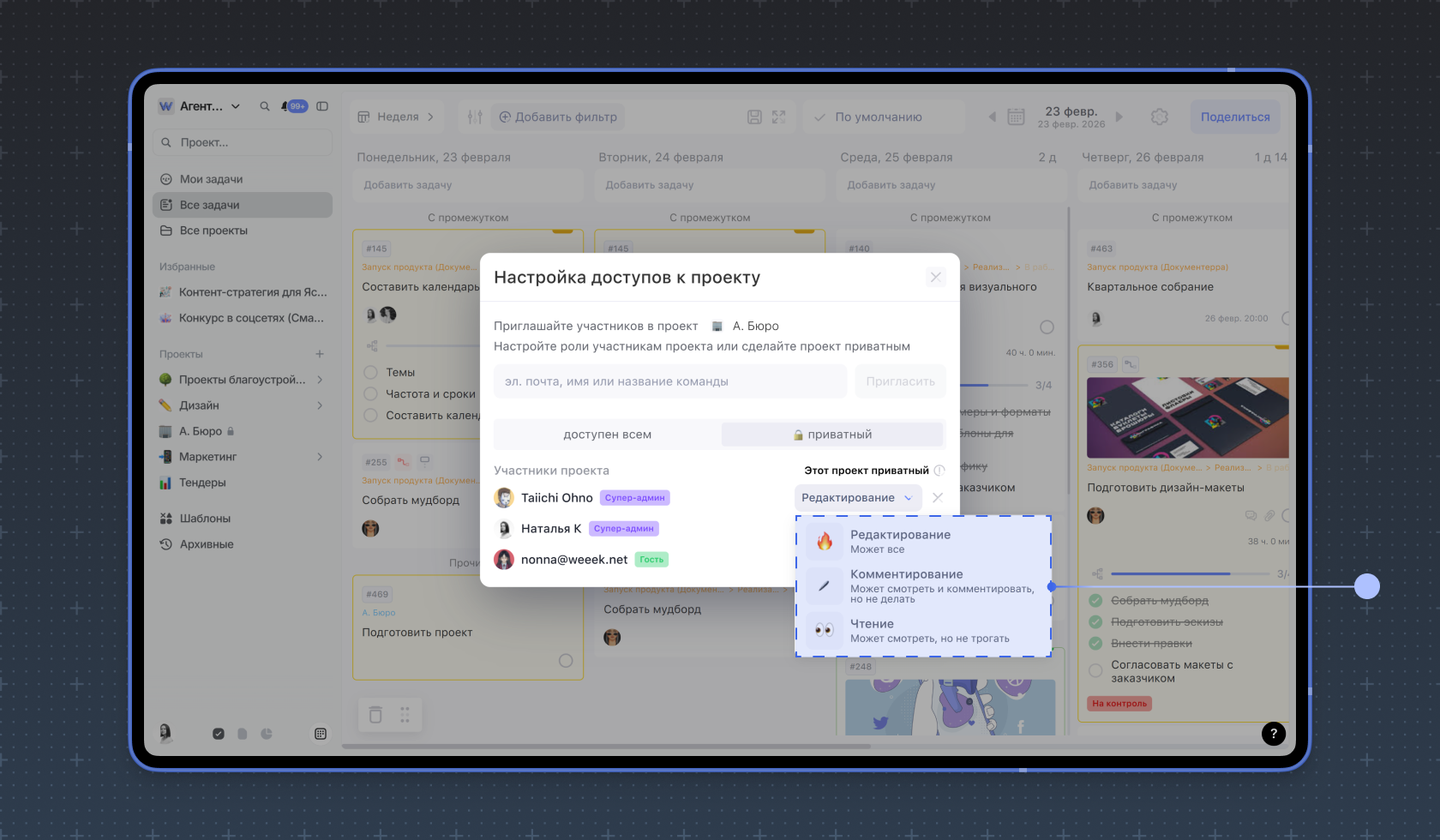Uncheck the completed 'Собрать мудборд' subtask
The image size is (1440, 840).
click(x=1095, y=600)
